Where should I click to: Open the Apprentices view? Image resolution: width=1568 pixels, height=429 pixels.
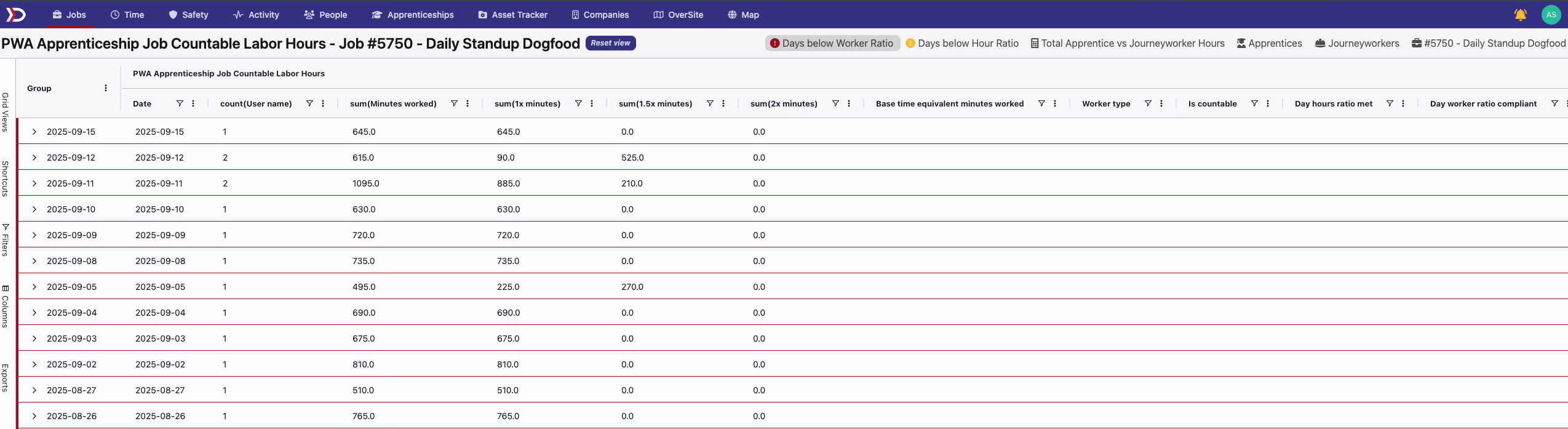(x=1269, y=43)
